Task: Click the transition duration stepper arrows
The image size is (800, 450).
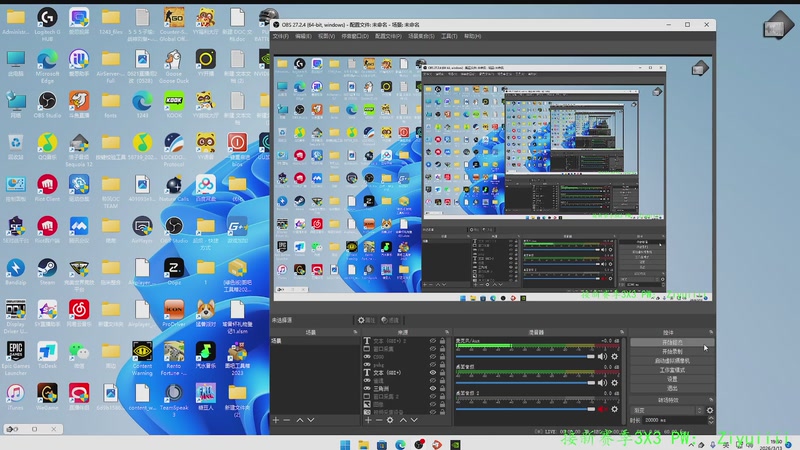Action: click(x=711, y=420)
